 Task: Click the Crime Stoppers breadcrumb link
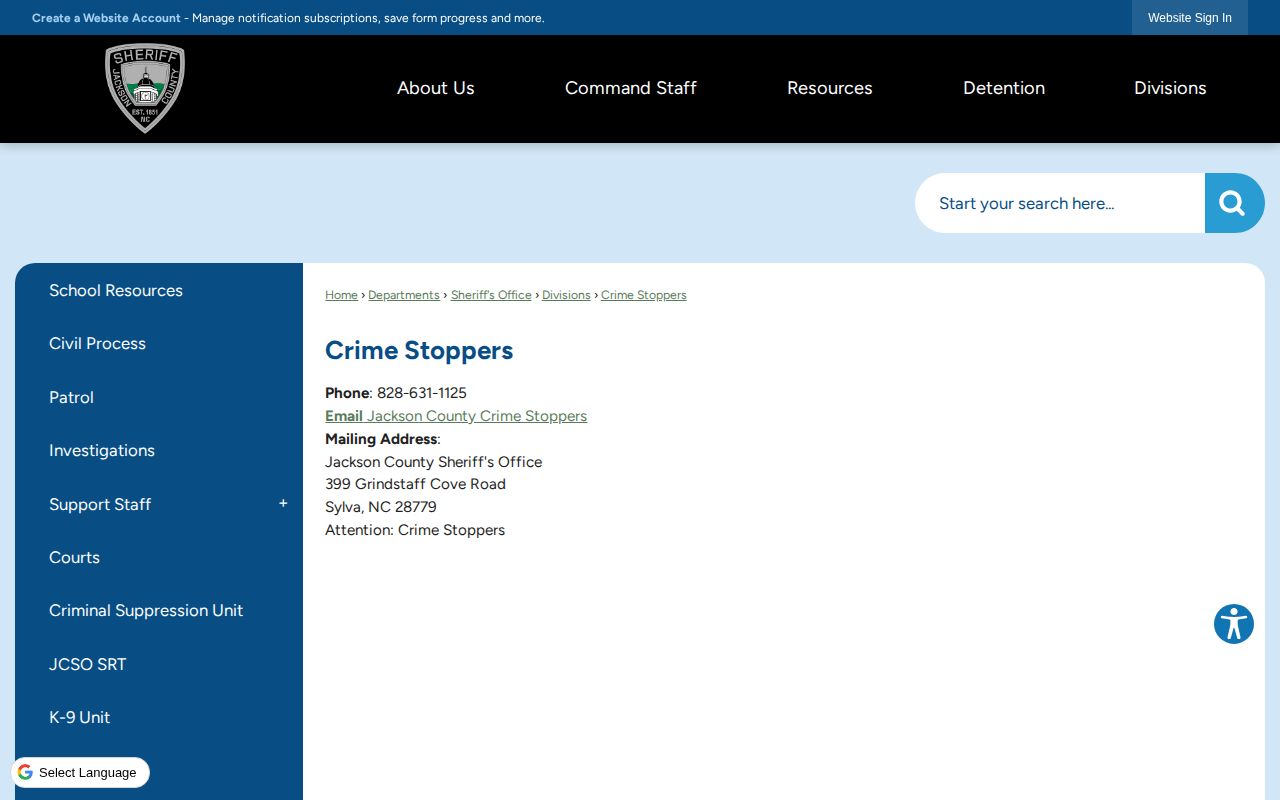(644, 295)
